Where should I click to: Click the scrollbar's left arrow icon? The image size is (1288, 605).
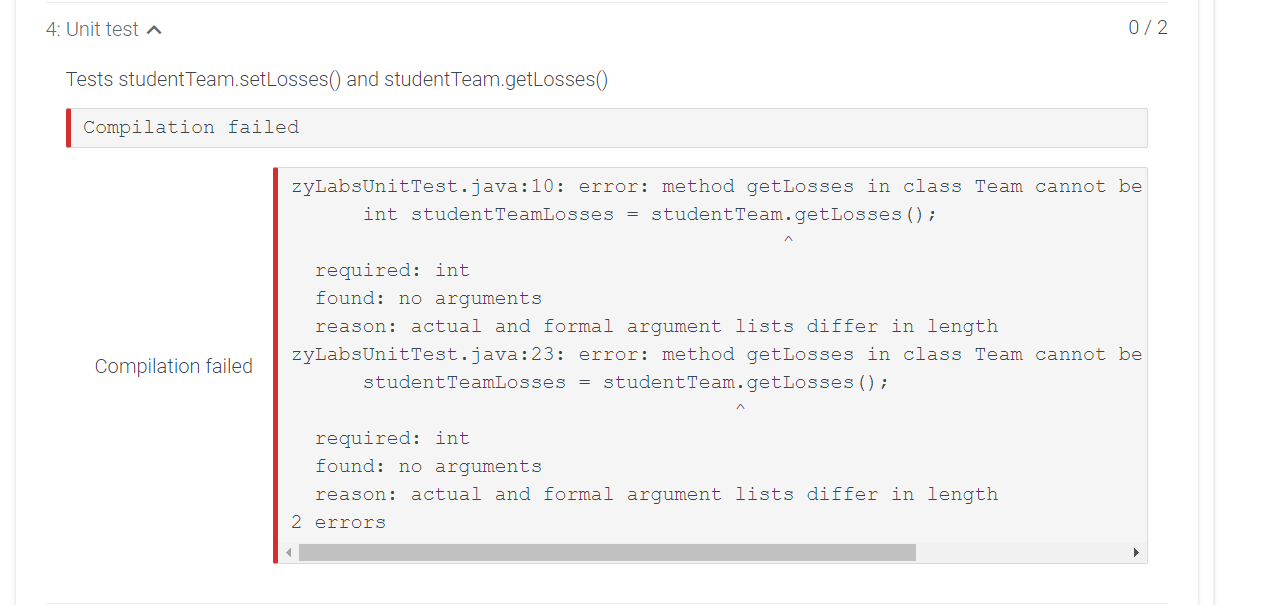[x=289, y=551]
